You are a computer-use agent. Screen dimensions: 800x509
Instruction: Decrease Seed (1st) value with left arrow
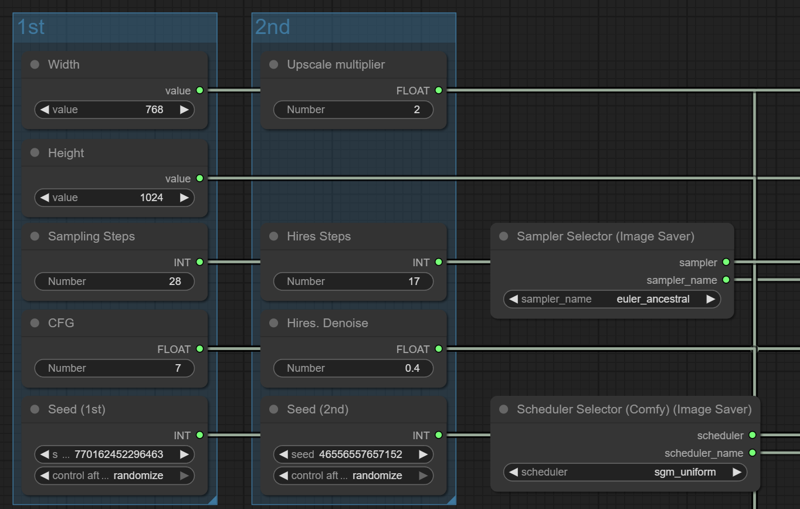(44, 454)
